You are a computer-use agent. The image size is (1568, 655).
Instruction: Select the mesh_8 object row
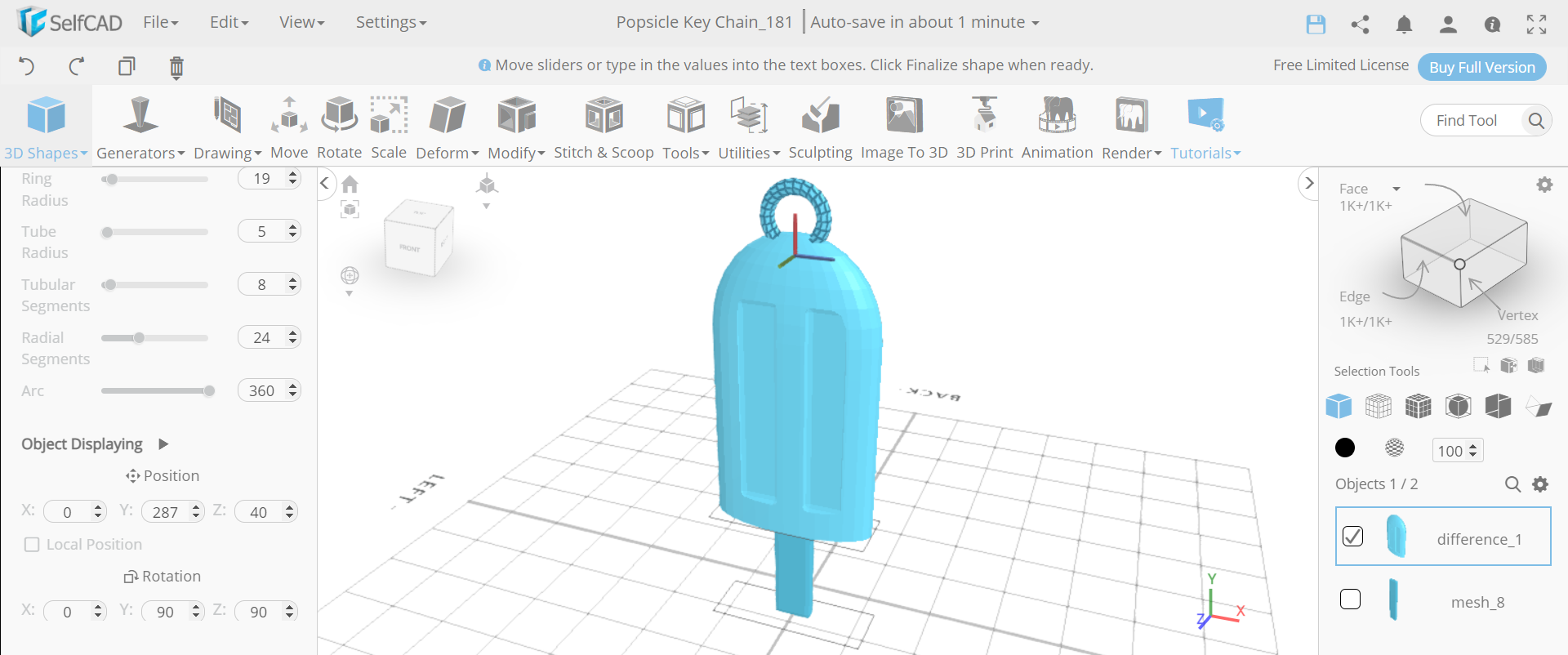coord(1443,599)
